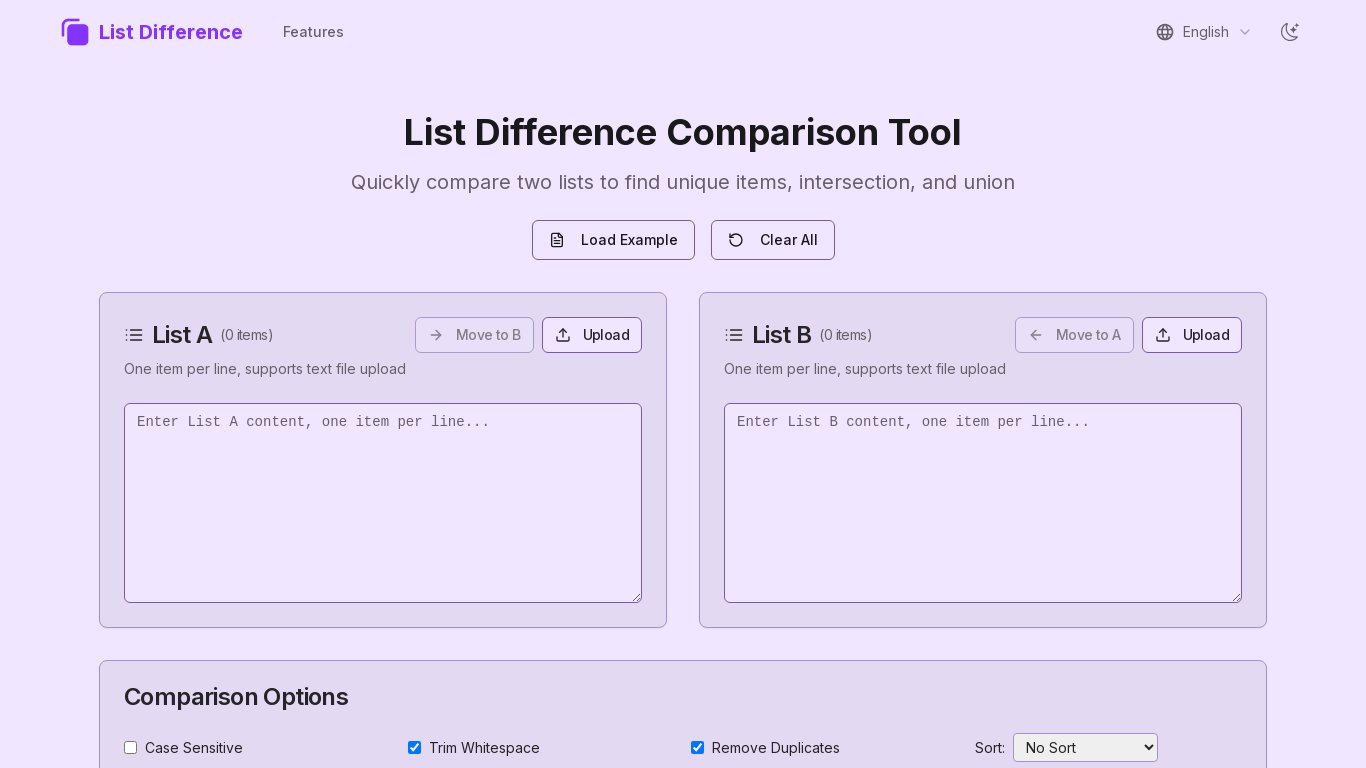The height and width of the screenshot is (768, 1366).
Task: Click the List Difference logo icon
Action: tap(75, 32)
